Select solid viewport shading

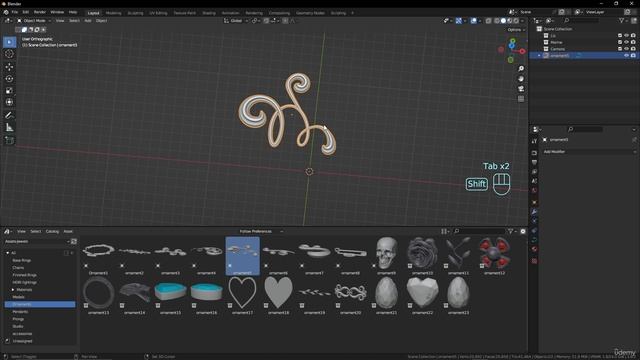pos(503,21)
